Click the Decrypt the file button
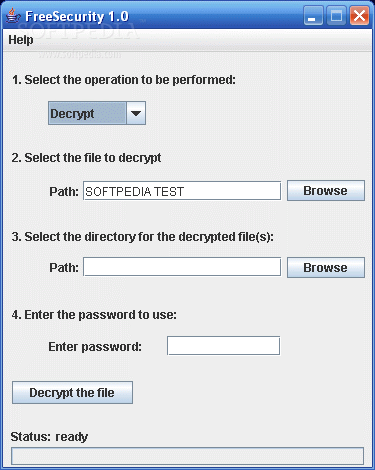The height and width of the screenshot is (470, 375). coord(72,393)
